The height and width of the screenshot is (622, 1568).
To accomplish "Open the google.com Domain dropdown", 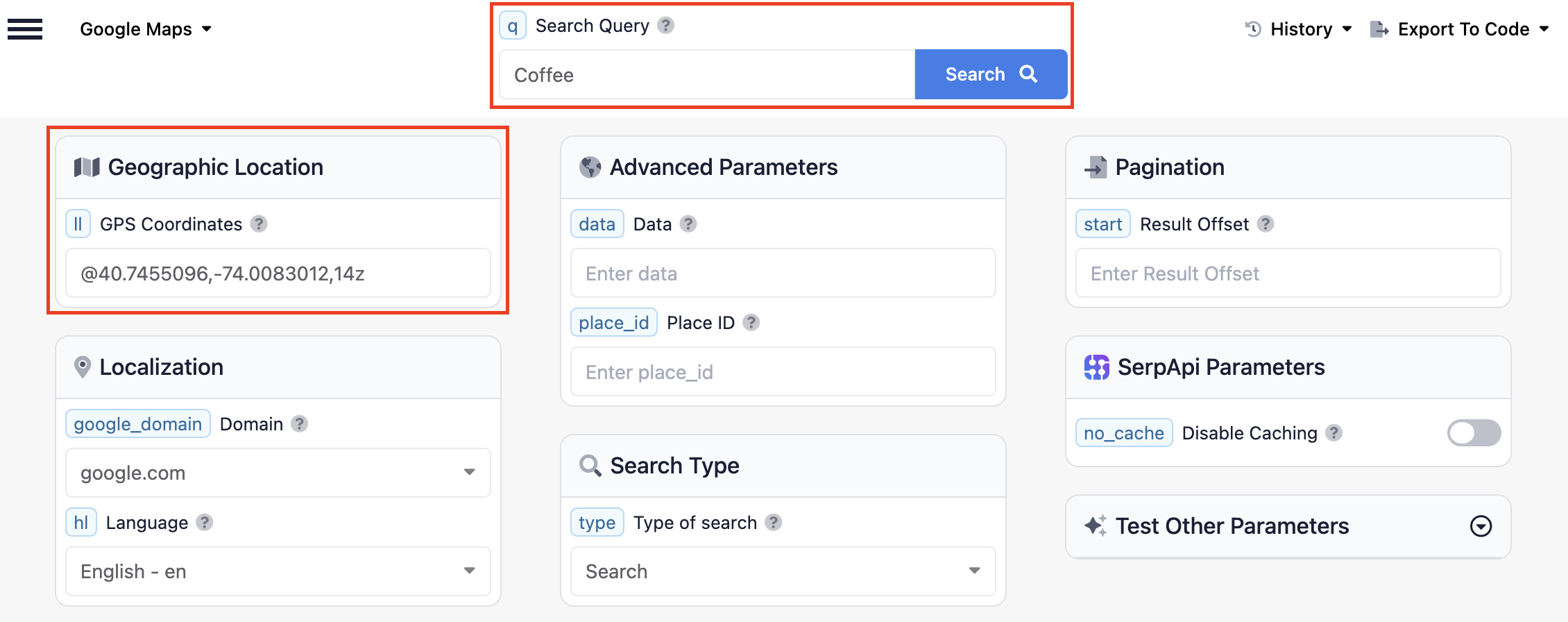I will pos(278,473).
